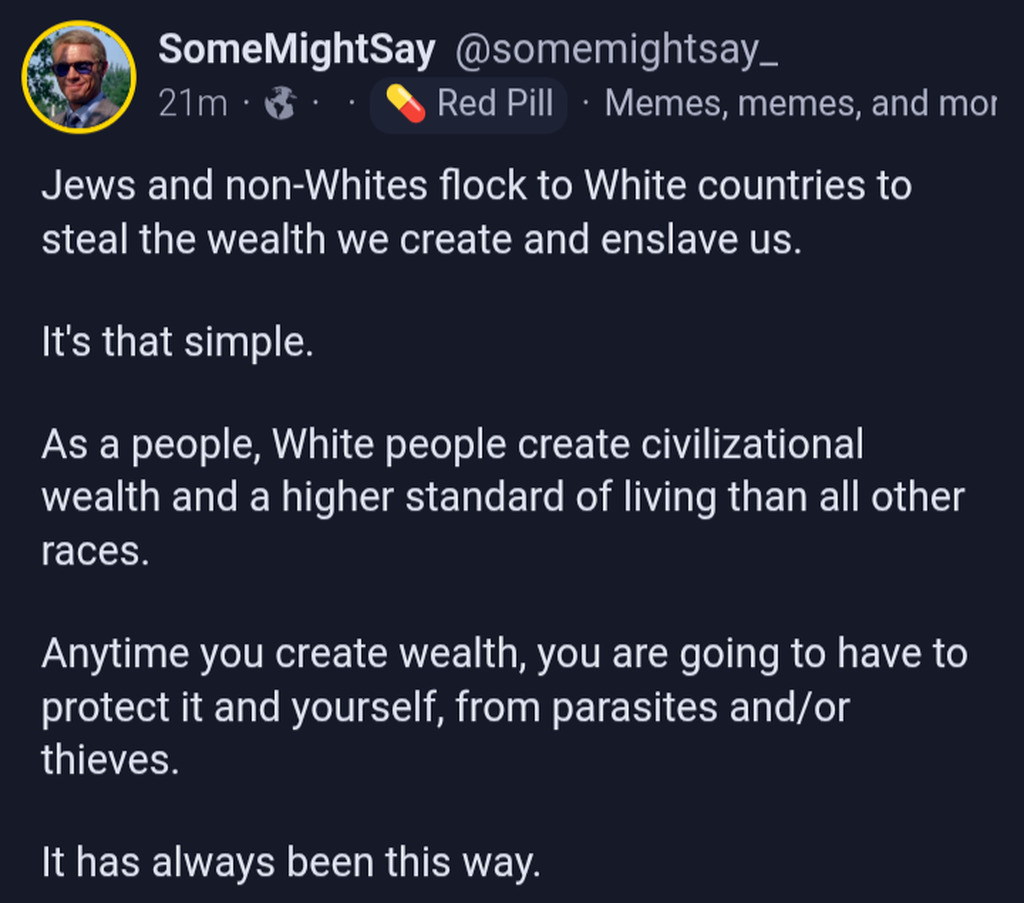
Task: Click the word "civilizational" in the post
Action: 751,444
